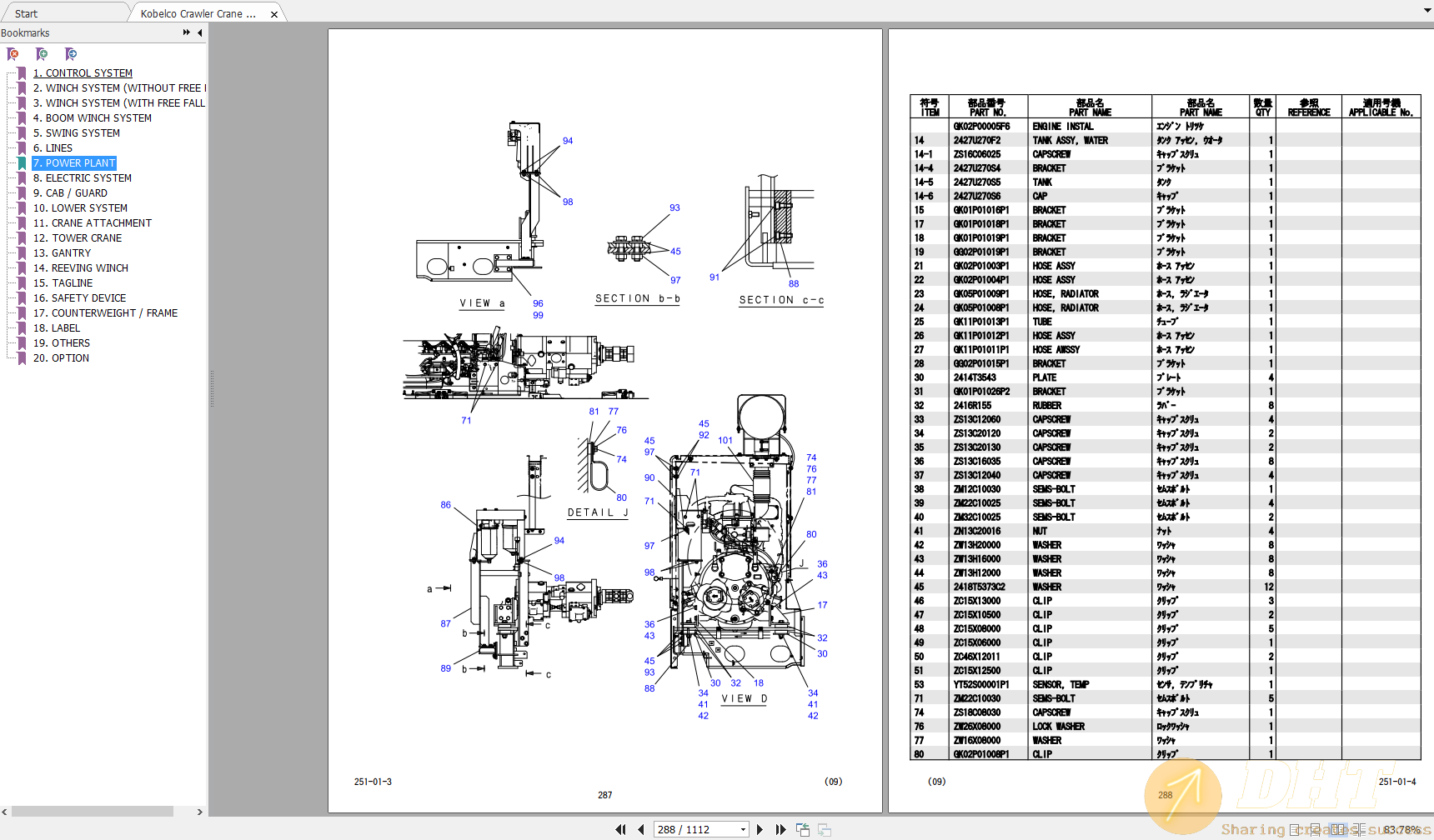Viewport: 1434px width, 840px height.
Task: Open bookmark 18. LABEL
Action: (x=57, y=328)
